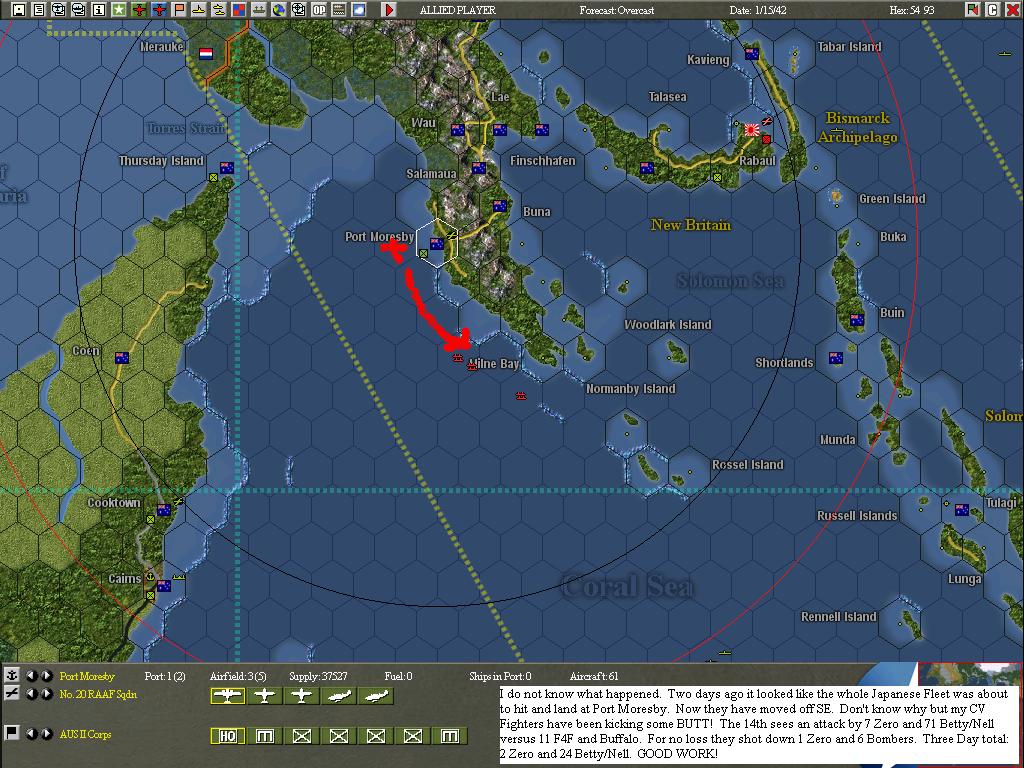Click red plane on blue background icon
Image resolution: width=1024 pixels, height=768 pixels.
pyautogui.click(x=159, y=10)
